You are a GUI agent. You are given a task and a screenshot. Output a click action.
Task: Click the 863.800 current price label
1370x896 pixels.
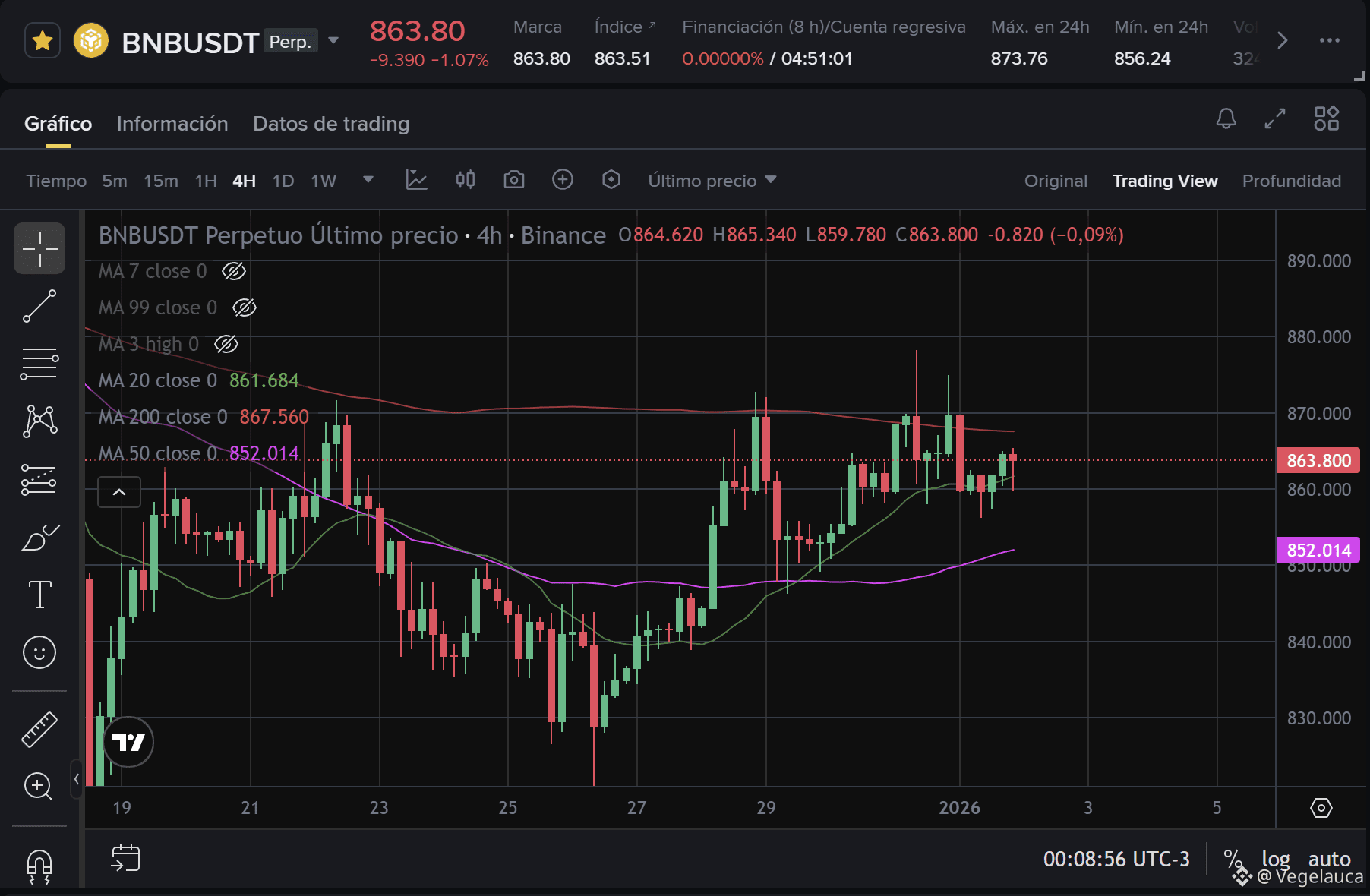1318,461
